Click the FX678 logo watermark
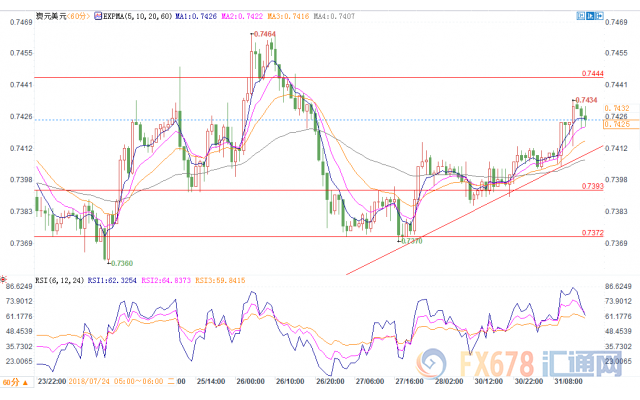Image resolution: width=640 pixels, height=400 pixels. tap(528, 365)
